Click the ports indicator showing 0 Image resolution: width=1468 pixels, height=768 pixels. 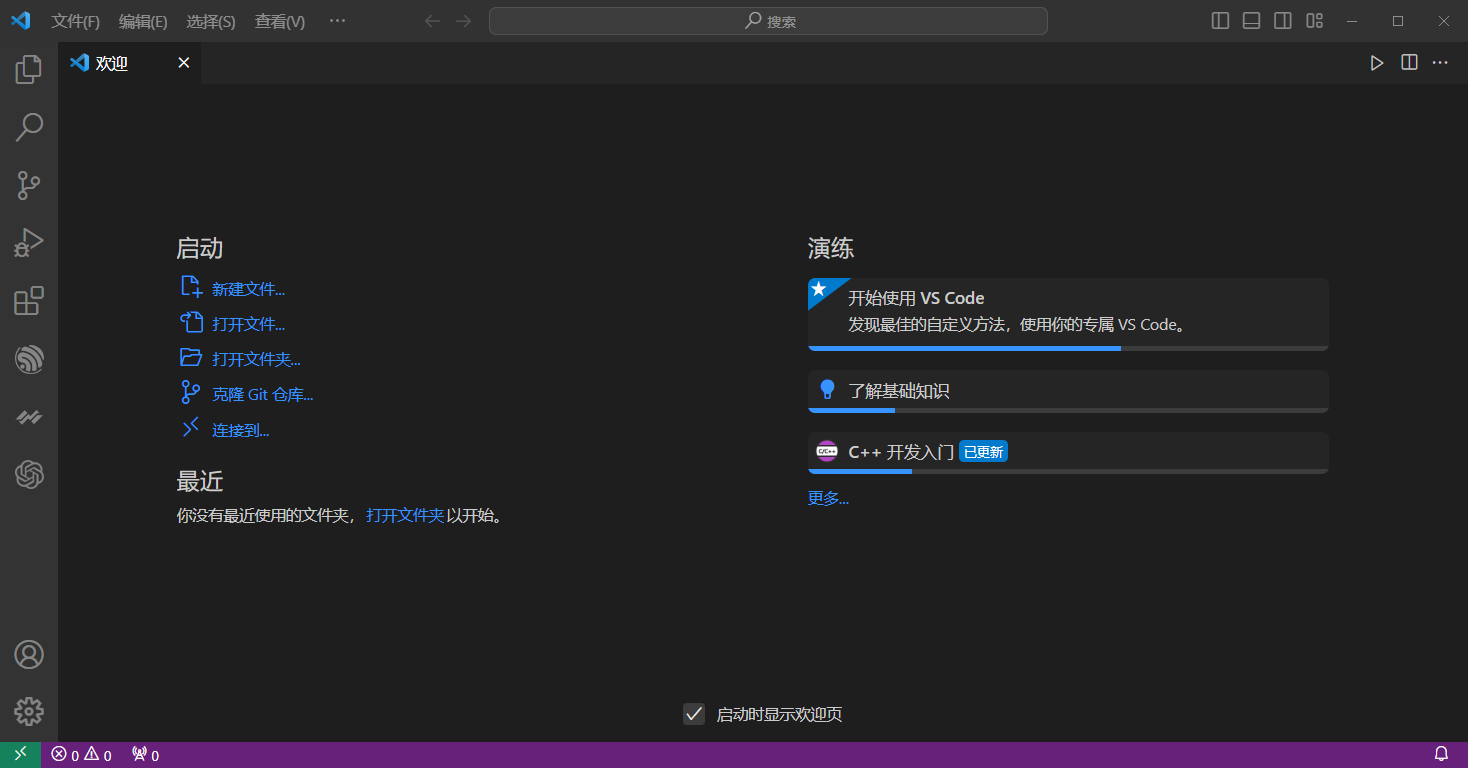(x=145, y=755)
